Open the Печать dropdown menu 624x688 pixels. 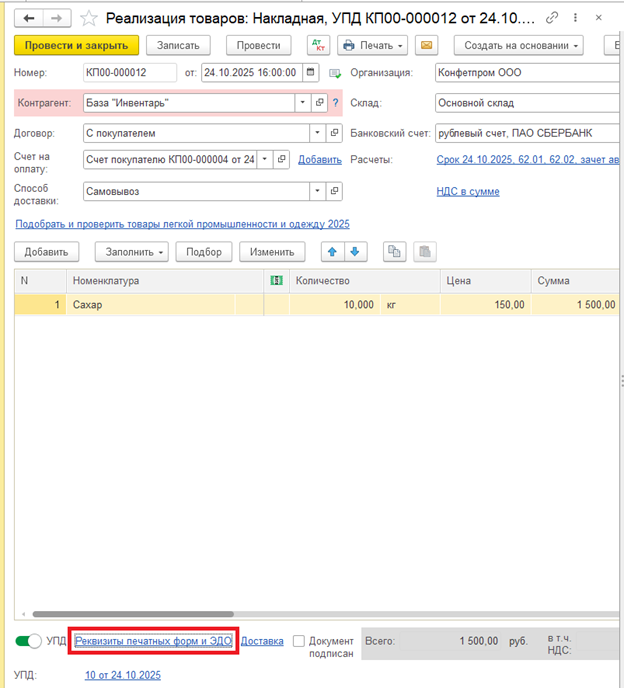click(x=372, y=45)
